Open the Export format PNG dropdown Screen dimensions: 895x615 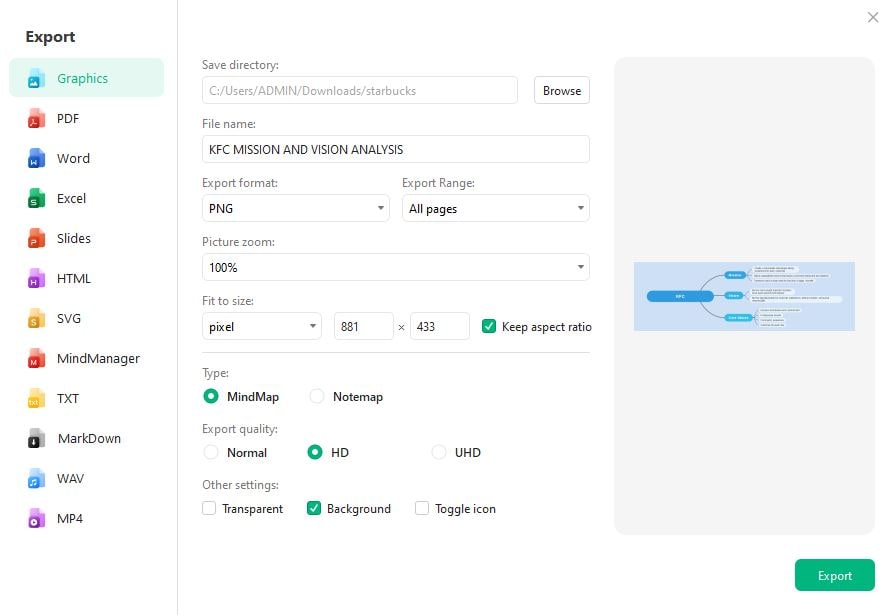(296, 208)
